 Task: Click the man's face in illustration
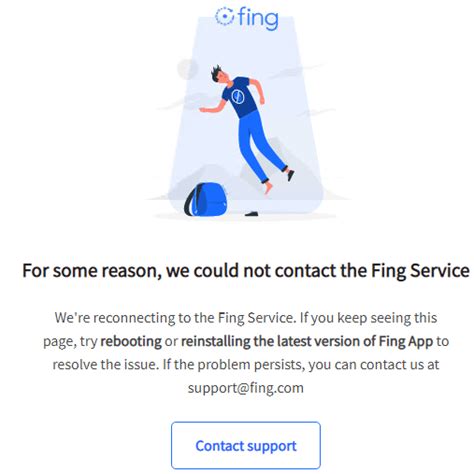pos(224,78)
